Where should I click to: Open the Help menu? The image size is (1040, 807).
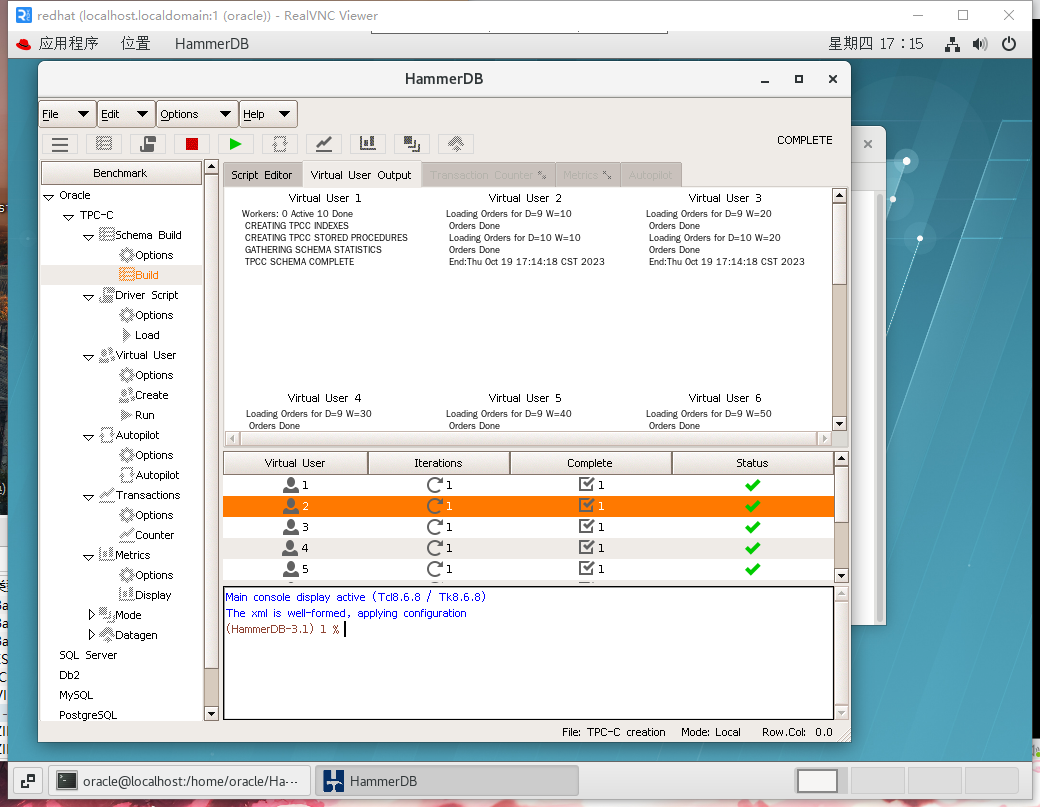point(268,114)
